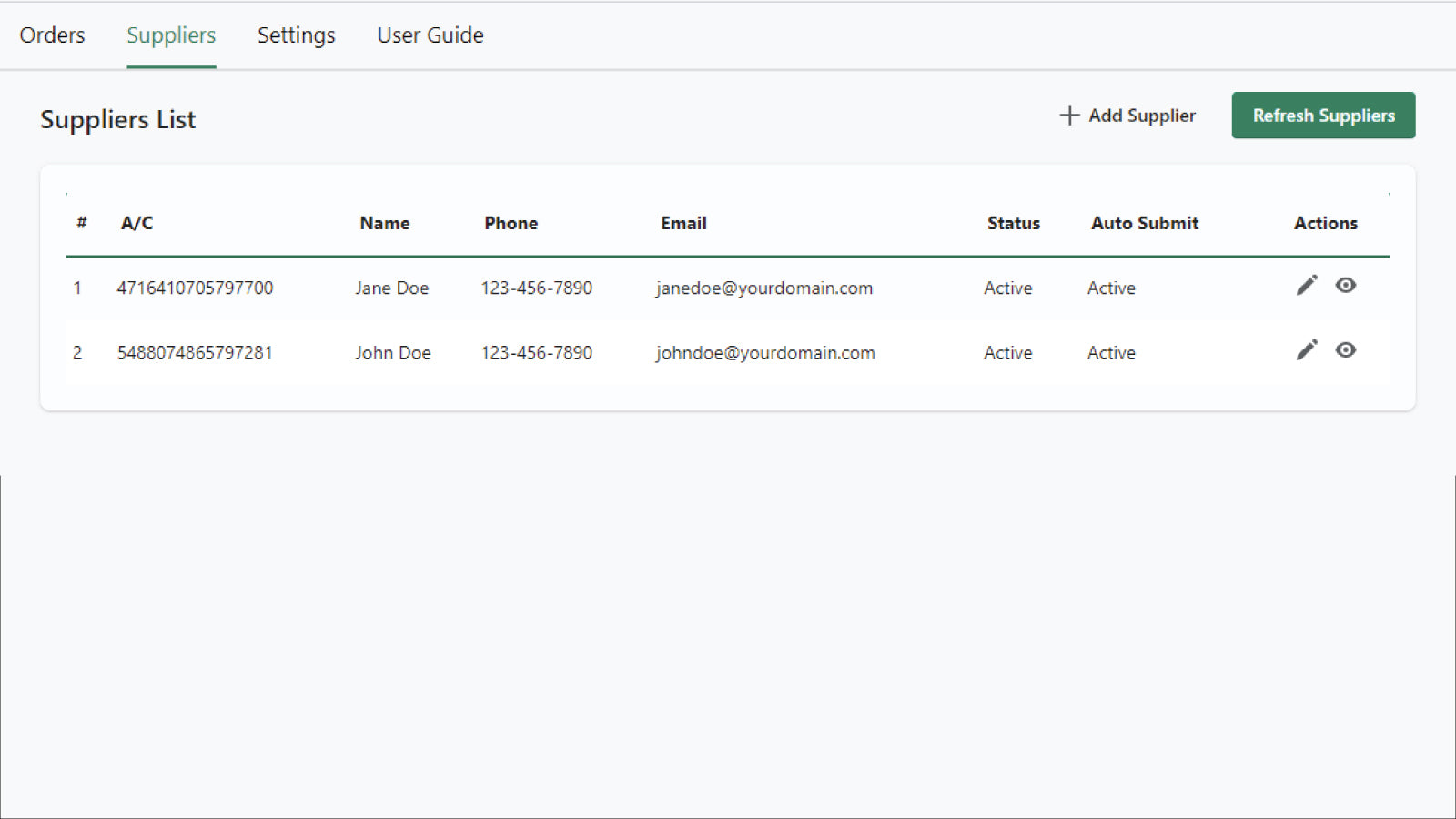The height and width of the screenshot is (819, 1456).
Task: Edit the Jane Doe supplier with pencil icon
Action: [x=1307, y=286]
